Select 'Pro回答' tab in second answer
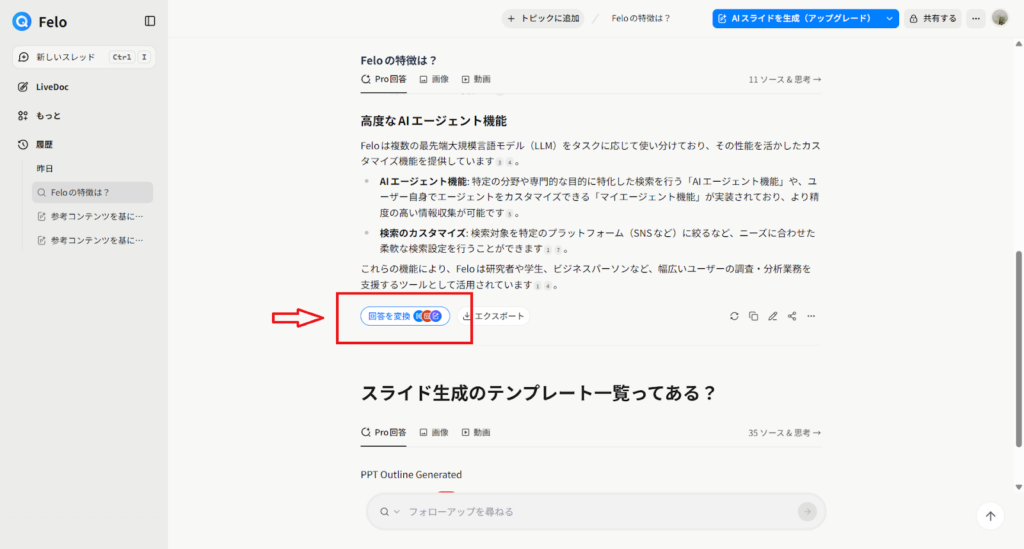Image resolution: width=1024 pixels, height=549 pixels. [x=383, y=432]
